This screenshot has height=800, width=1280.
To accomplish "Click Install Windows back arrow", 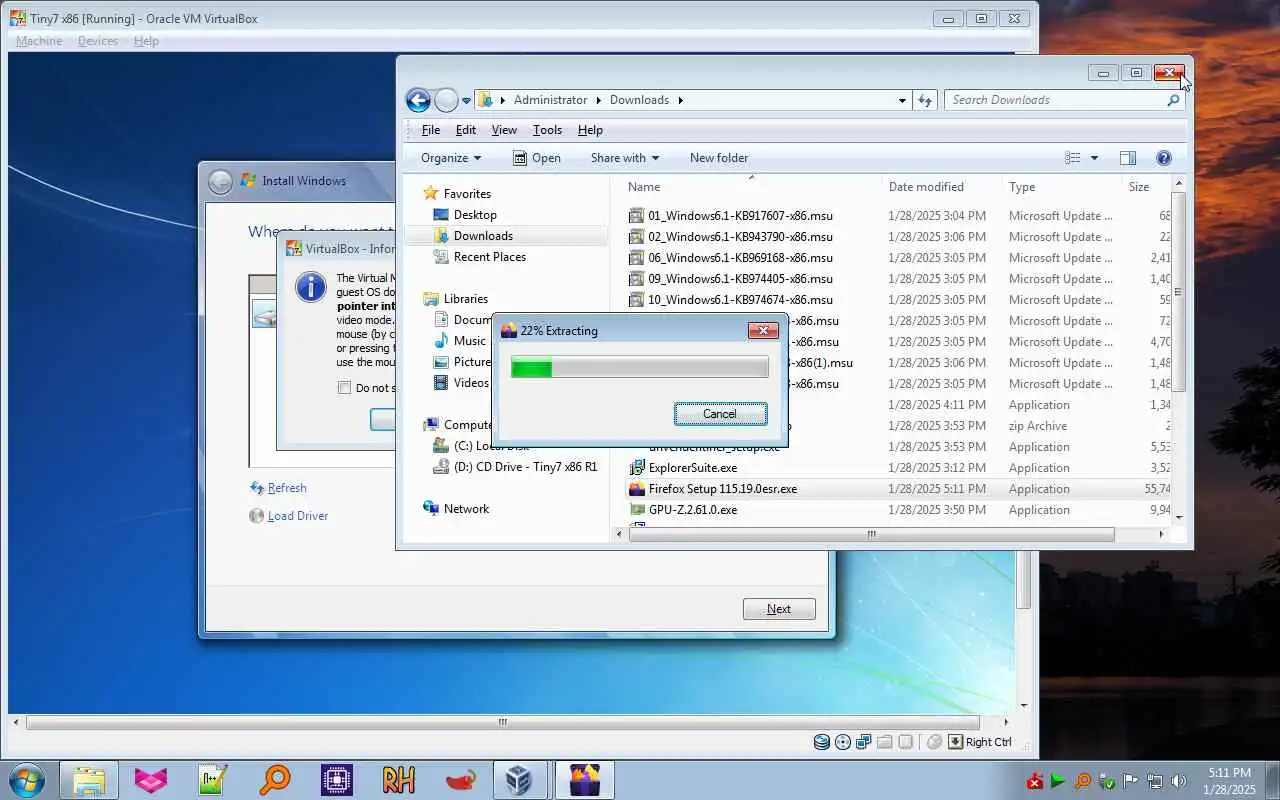I will point(220,181).
